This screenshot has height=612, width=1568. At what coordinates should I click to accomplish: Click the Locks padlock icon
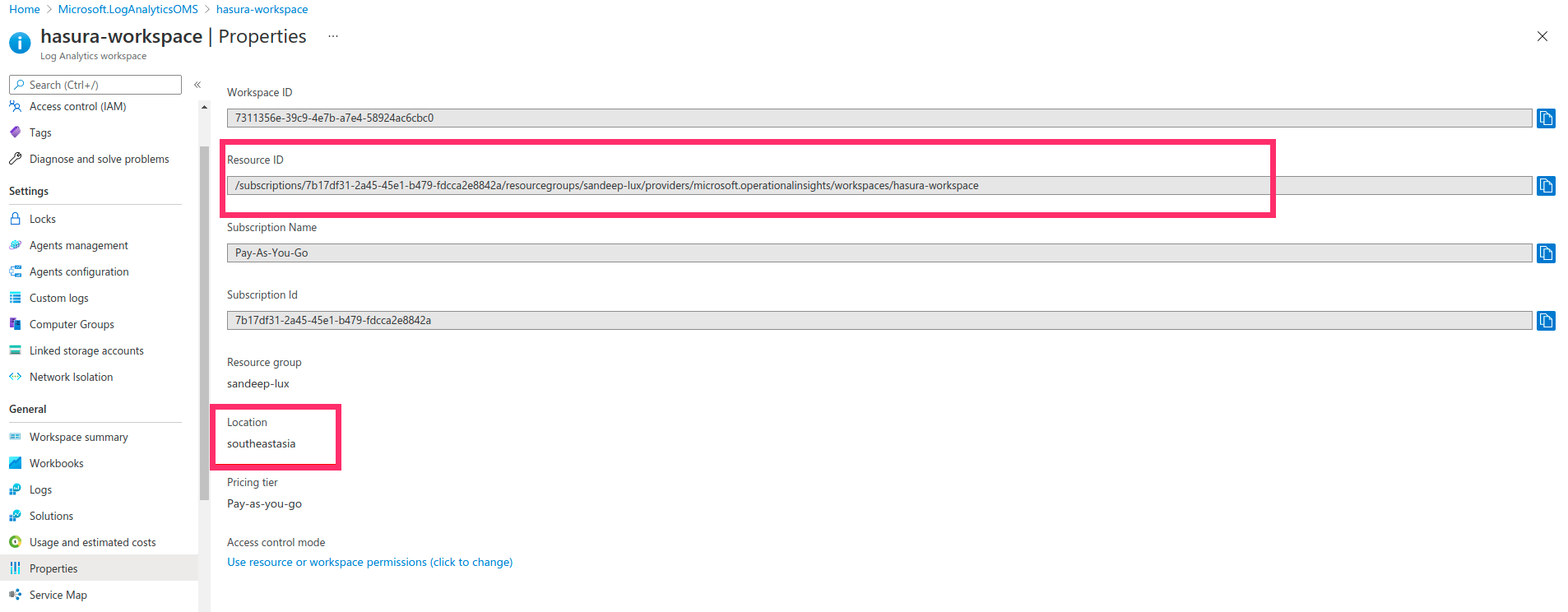tap(15, 219)
